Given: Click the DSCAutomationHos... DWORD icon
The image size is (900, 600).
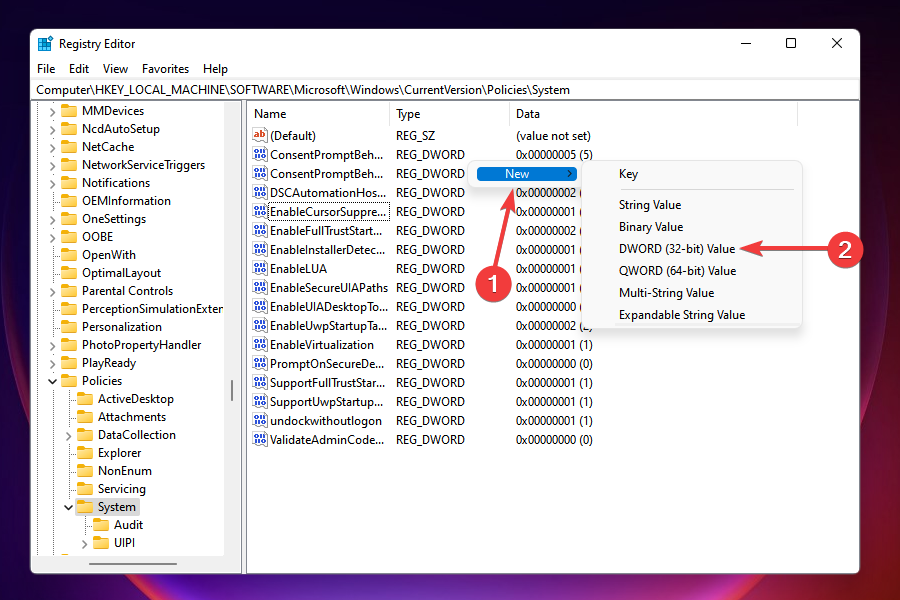Looking at the screenshot, I should (259, 192).
